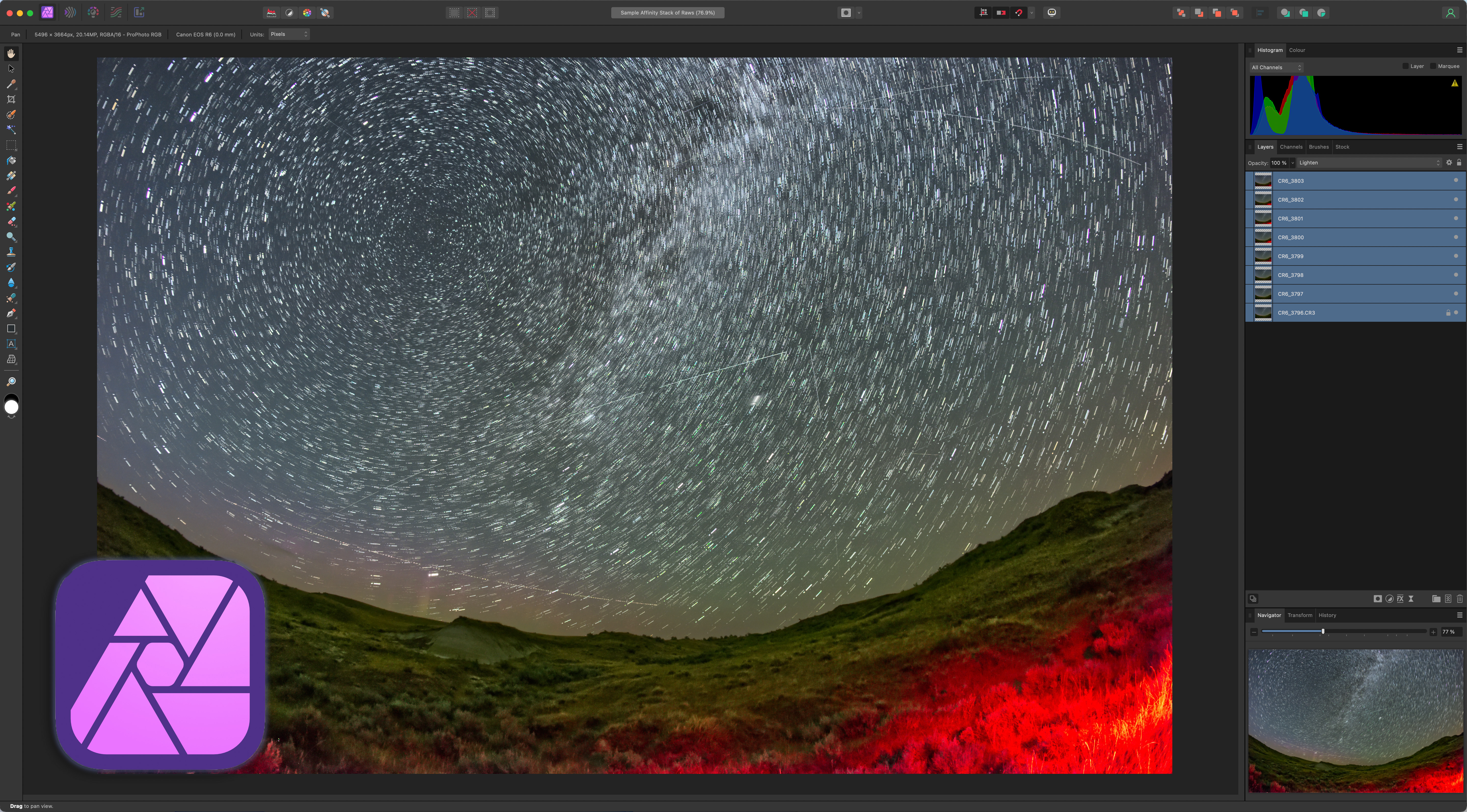Select the Flood Fill bucket tool
This screenshot has height=812, width=1467.
[11, 160]
